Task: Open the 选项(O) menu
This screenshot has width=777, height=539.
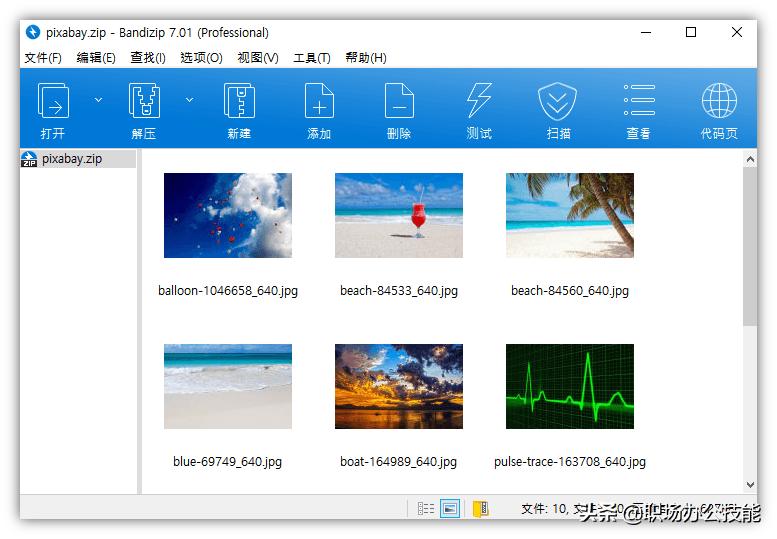Action: (201, 58)
